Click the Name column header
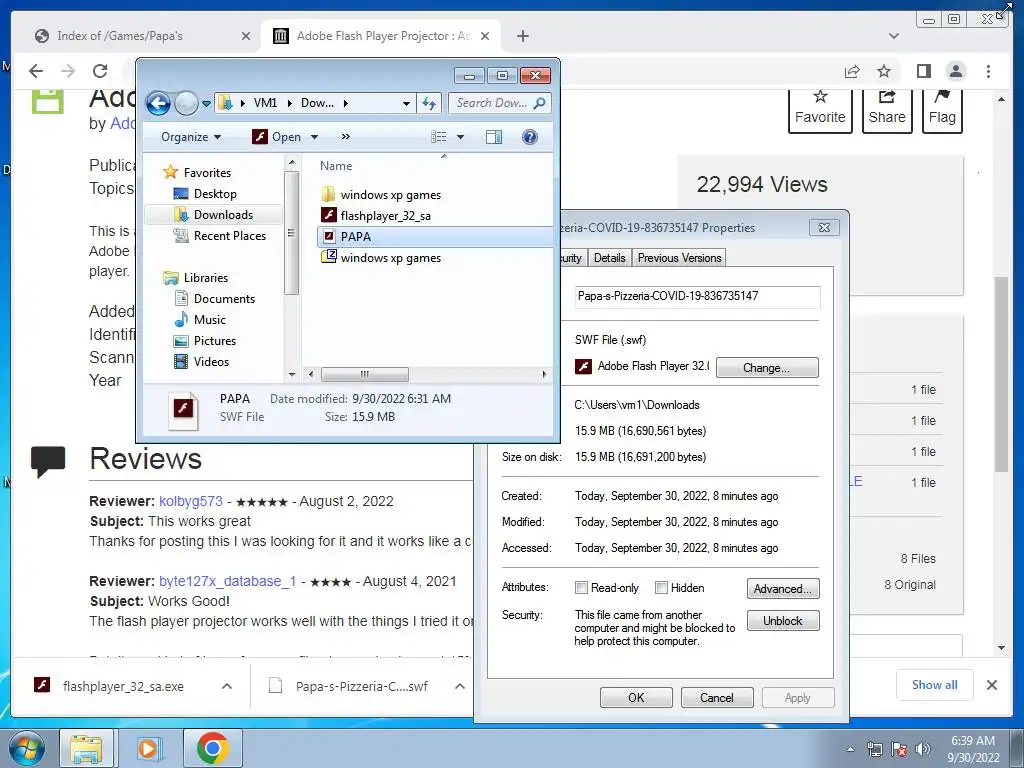The width and height of the screenshot is (1024, 768). point(336,166)
